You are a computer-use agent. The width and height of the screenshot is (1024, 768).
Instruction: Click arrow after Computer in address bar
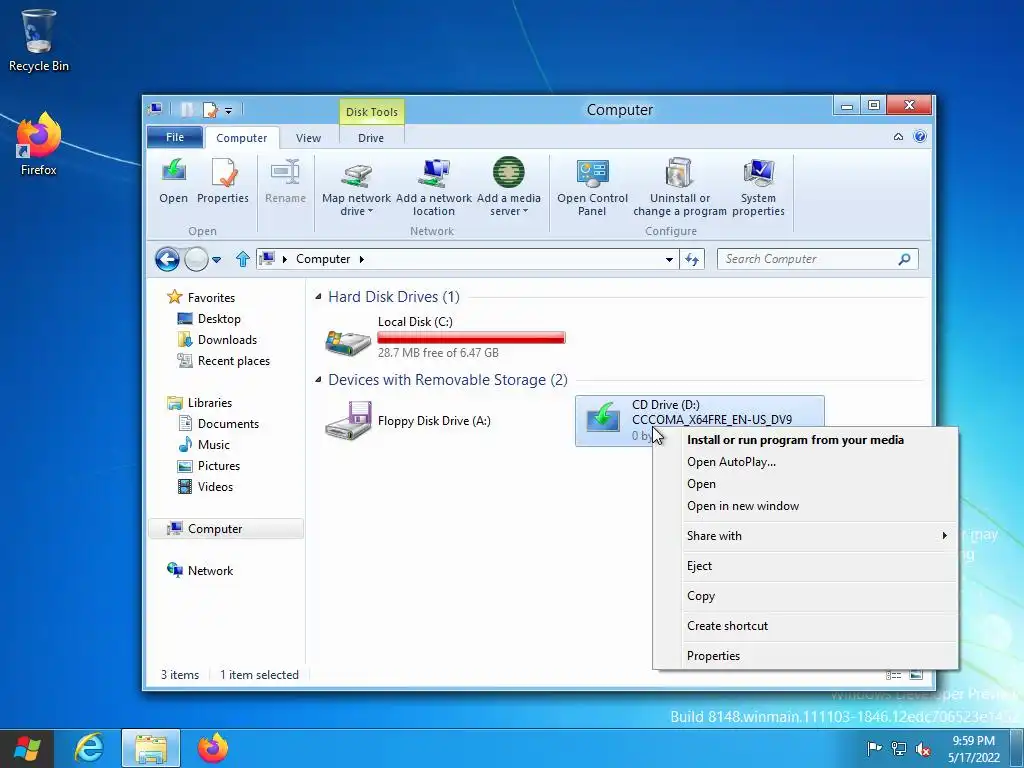[x=361, y=259]
